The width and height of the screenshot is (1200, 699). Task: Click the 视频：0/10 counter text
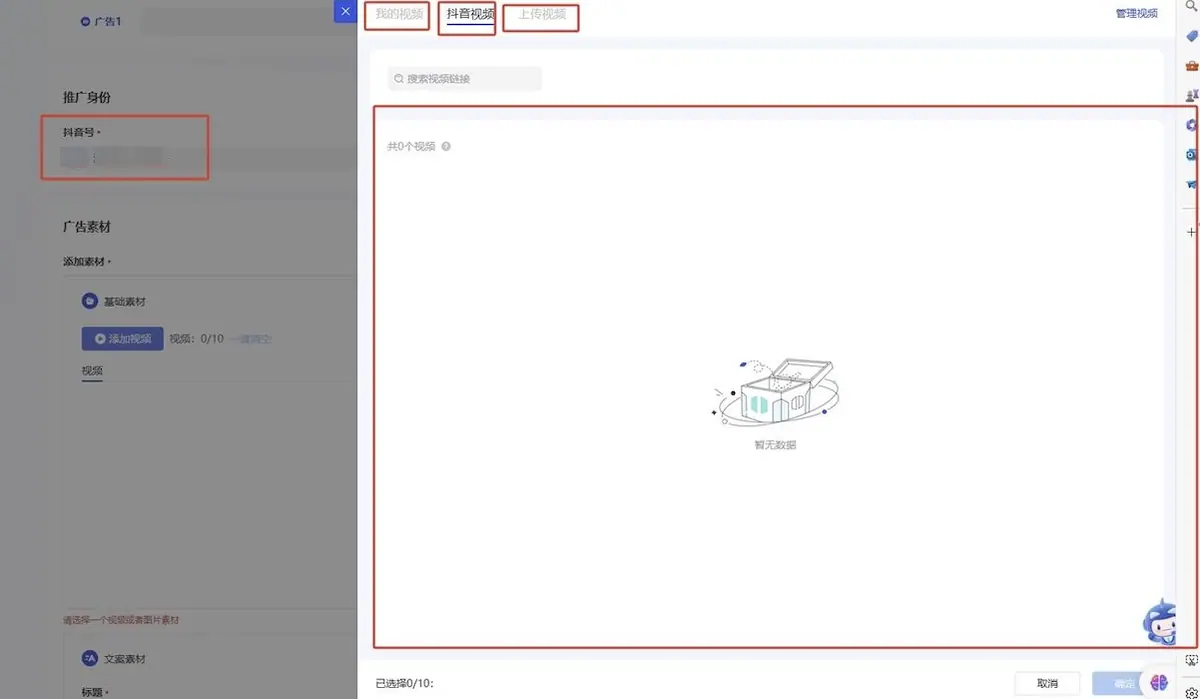(x=196, y=339)
